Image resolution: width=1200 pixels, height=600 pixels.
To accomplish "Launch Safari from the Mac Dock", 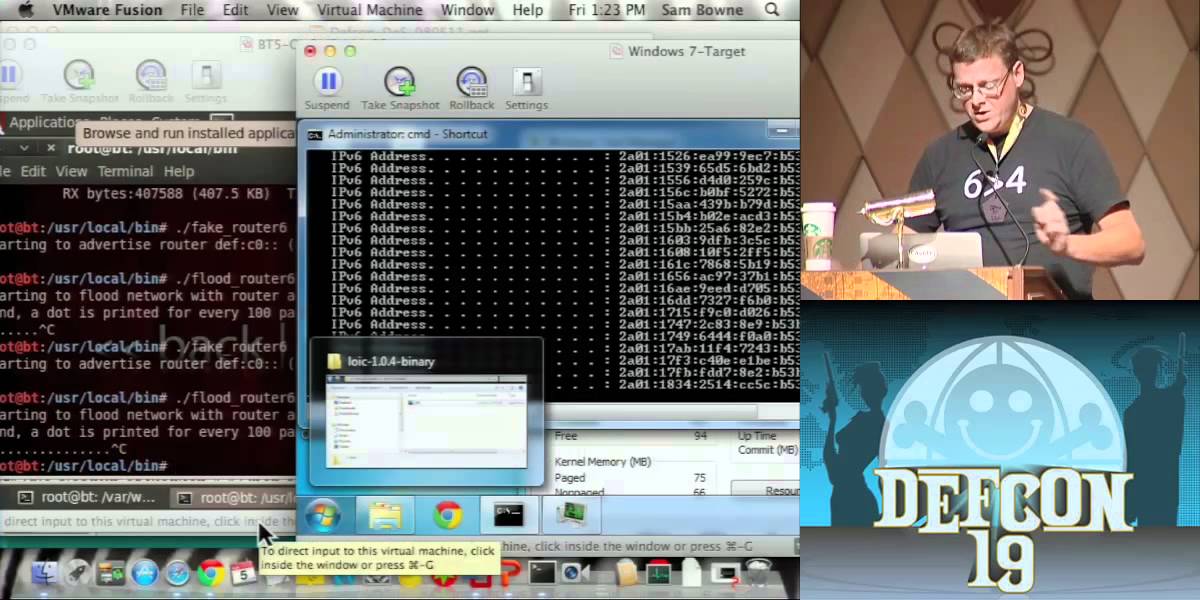I will point(178,574).
